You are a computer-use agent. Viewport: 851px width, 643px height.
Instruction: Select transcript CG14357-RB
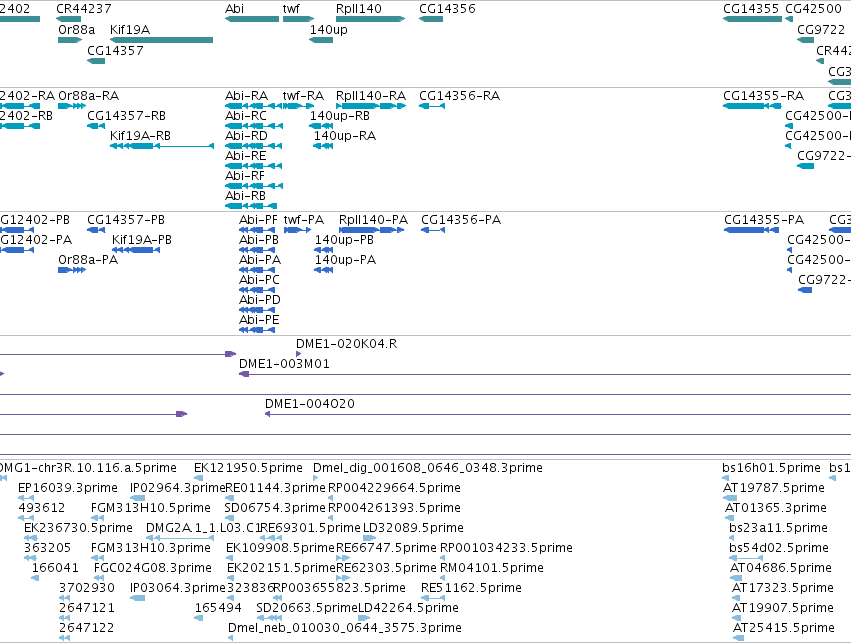[96, 126]
